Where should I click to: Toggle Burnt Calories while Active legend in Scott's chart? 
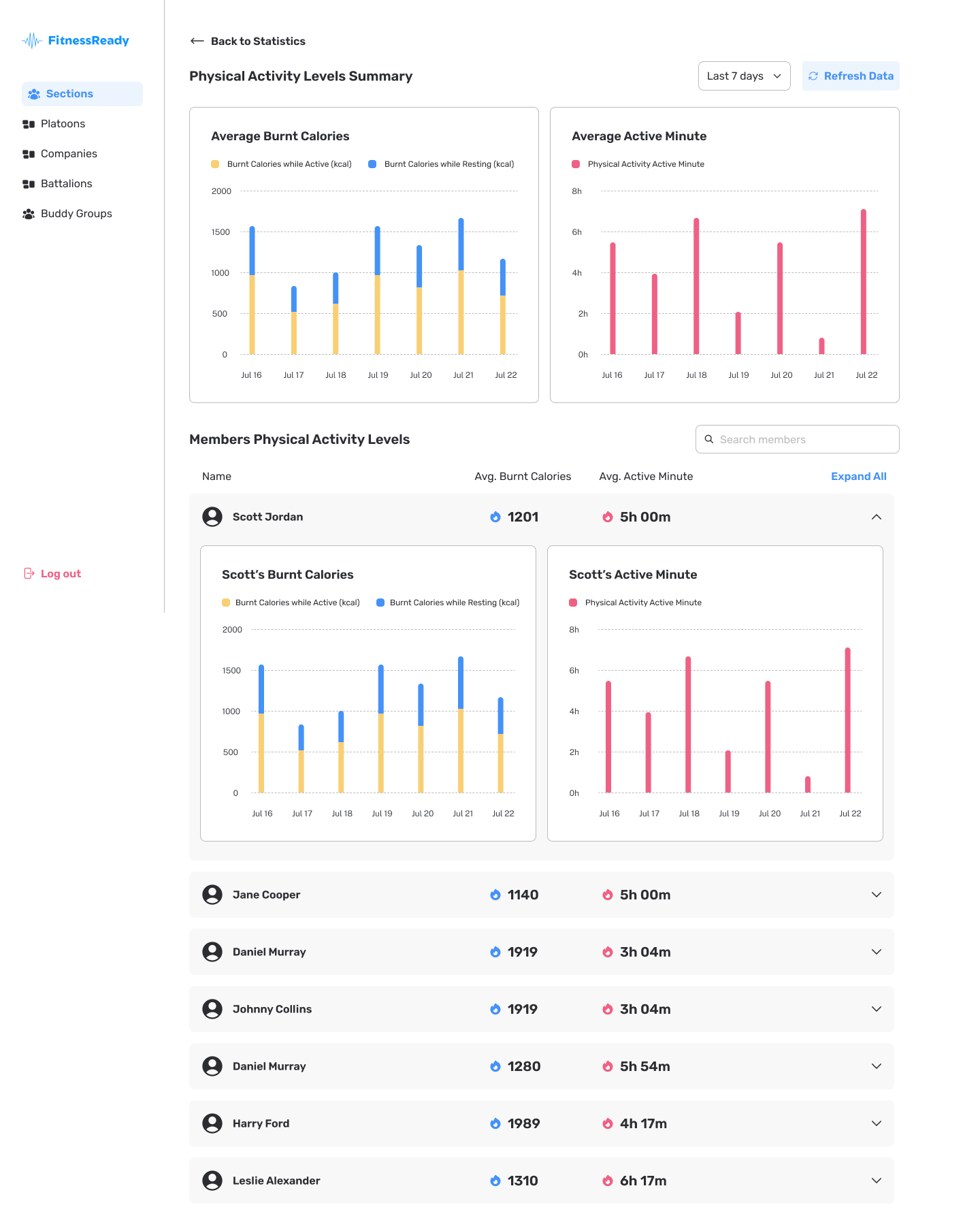(291, 603)
